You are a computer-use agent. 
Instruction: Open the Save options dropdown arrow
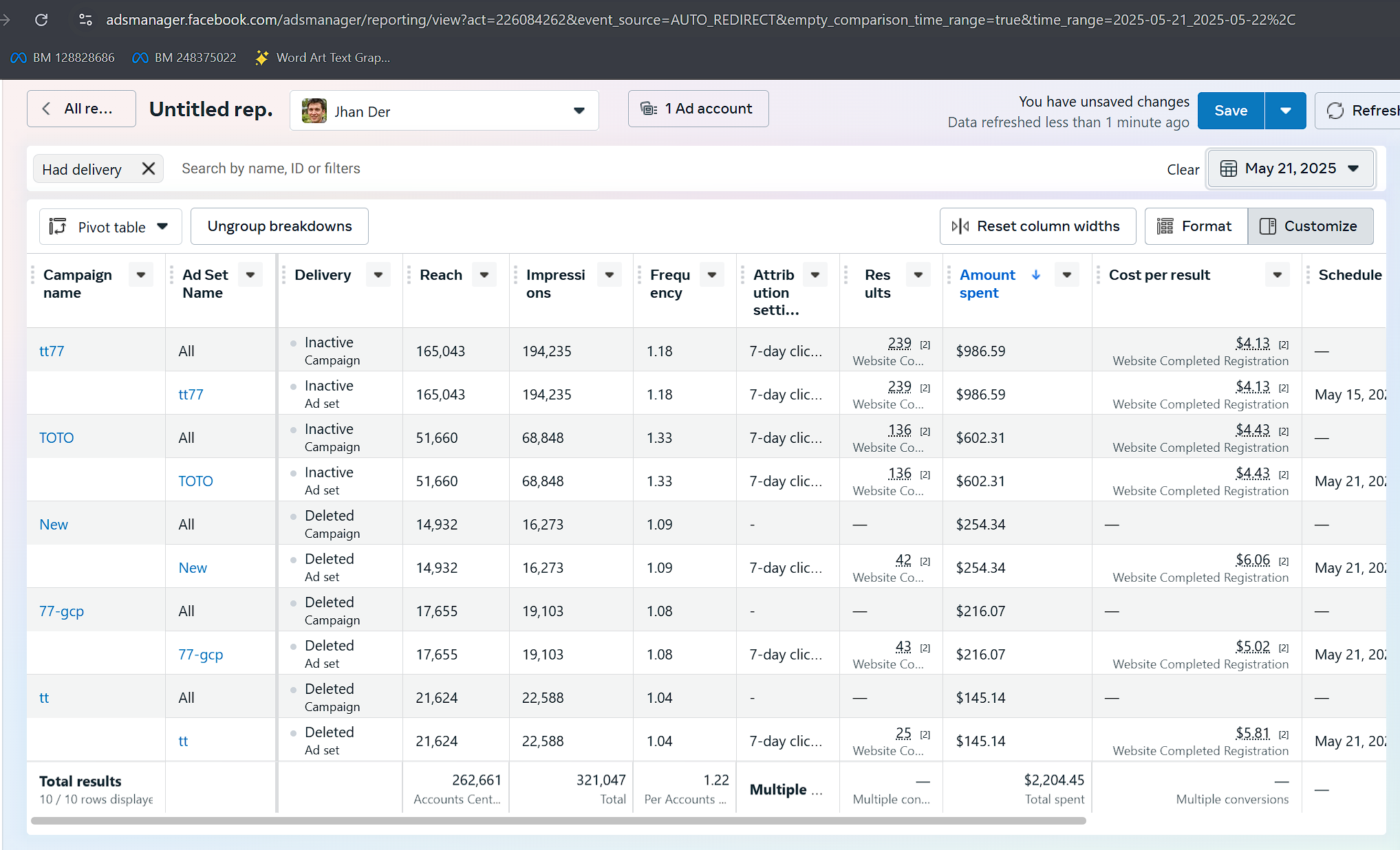(1285, 111)
